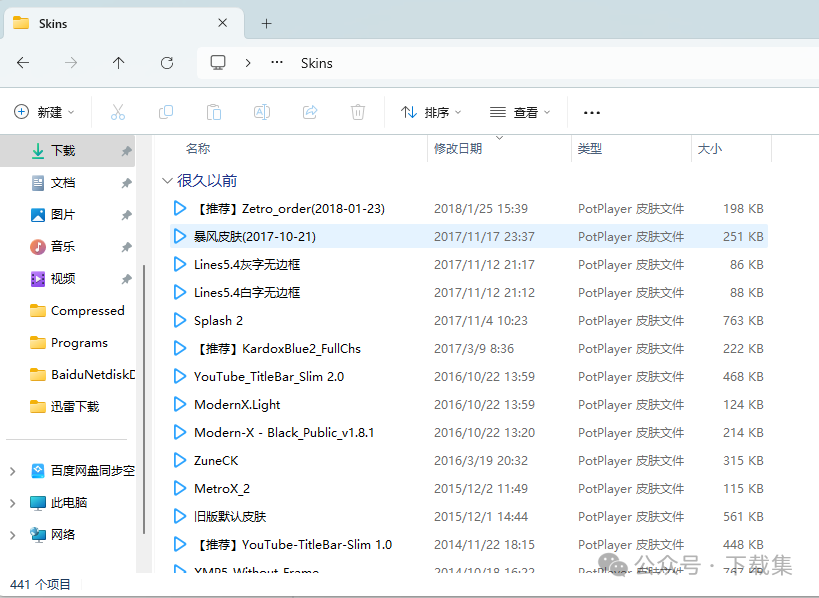Select the Skins tab
The width and height of the screenshot is (819, 598).
124,24
